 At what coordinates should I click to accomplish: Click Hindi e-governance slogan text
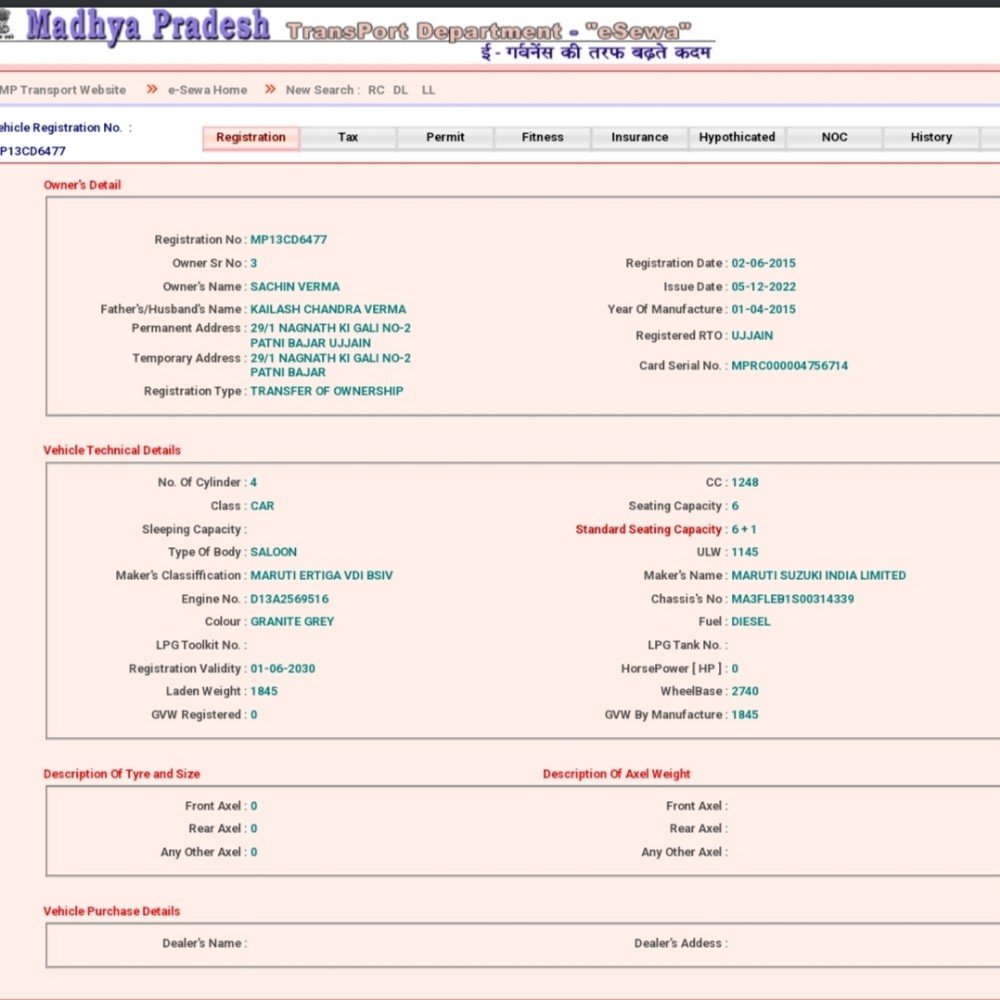tap(596, 52)
